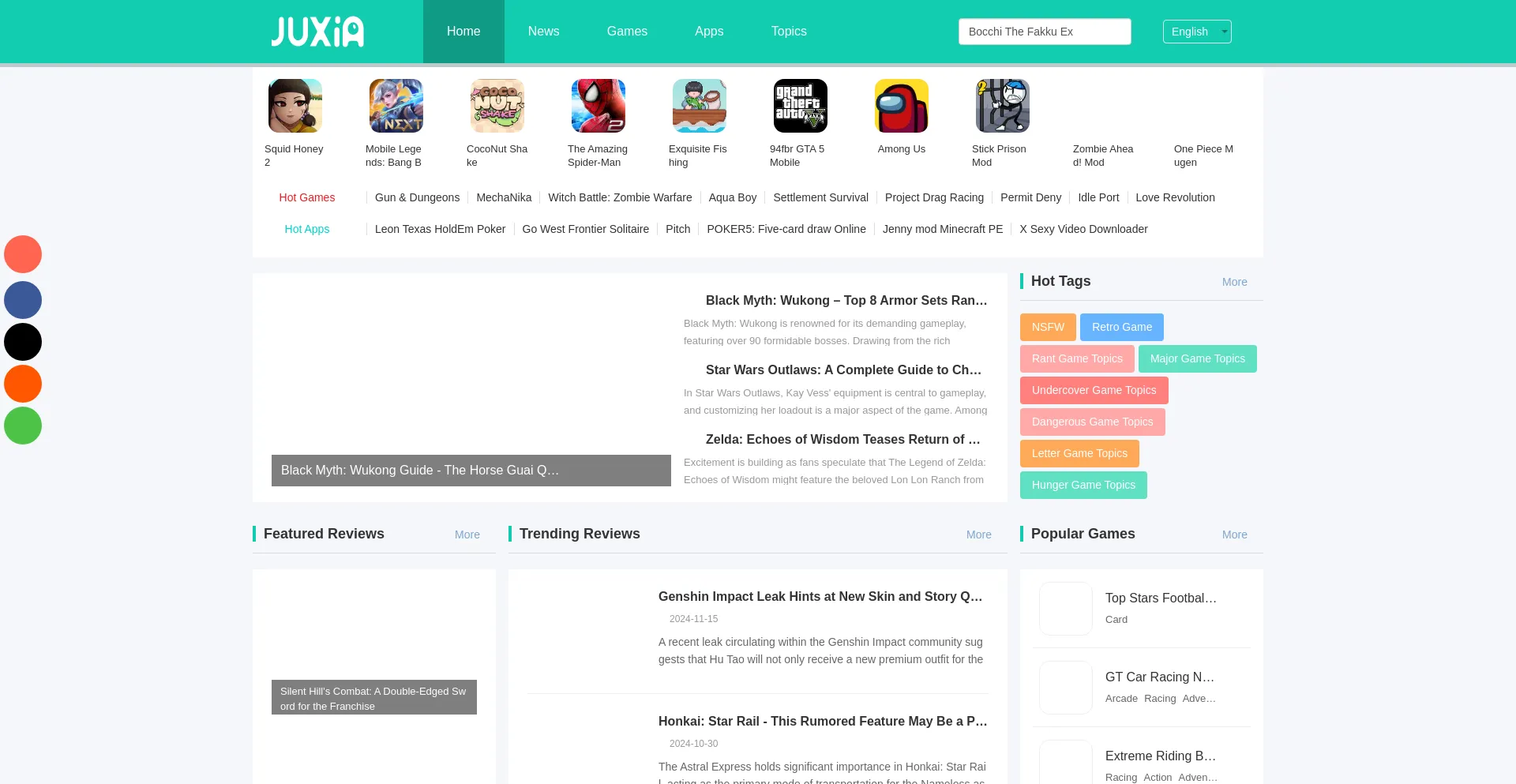
Task: Open POKER5: Five-card draw Online link
Action: coord(786,229)
